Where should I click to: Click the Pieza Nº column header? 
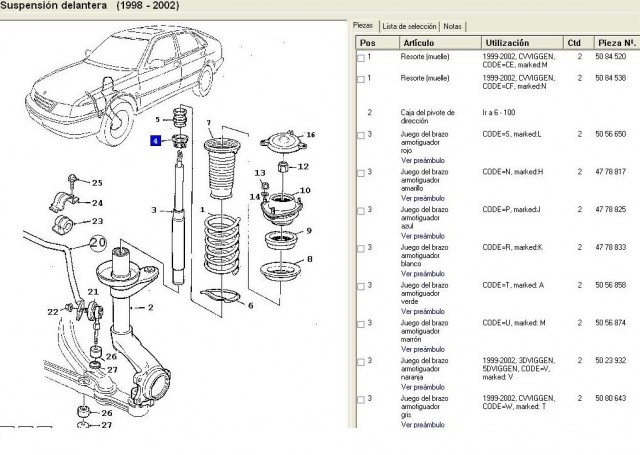coord(616,43)
